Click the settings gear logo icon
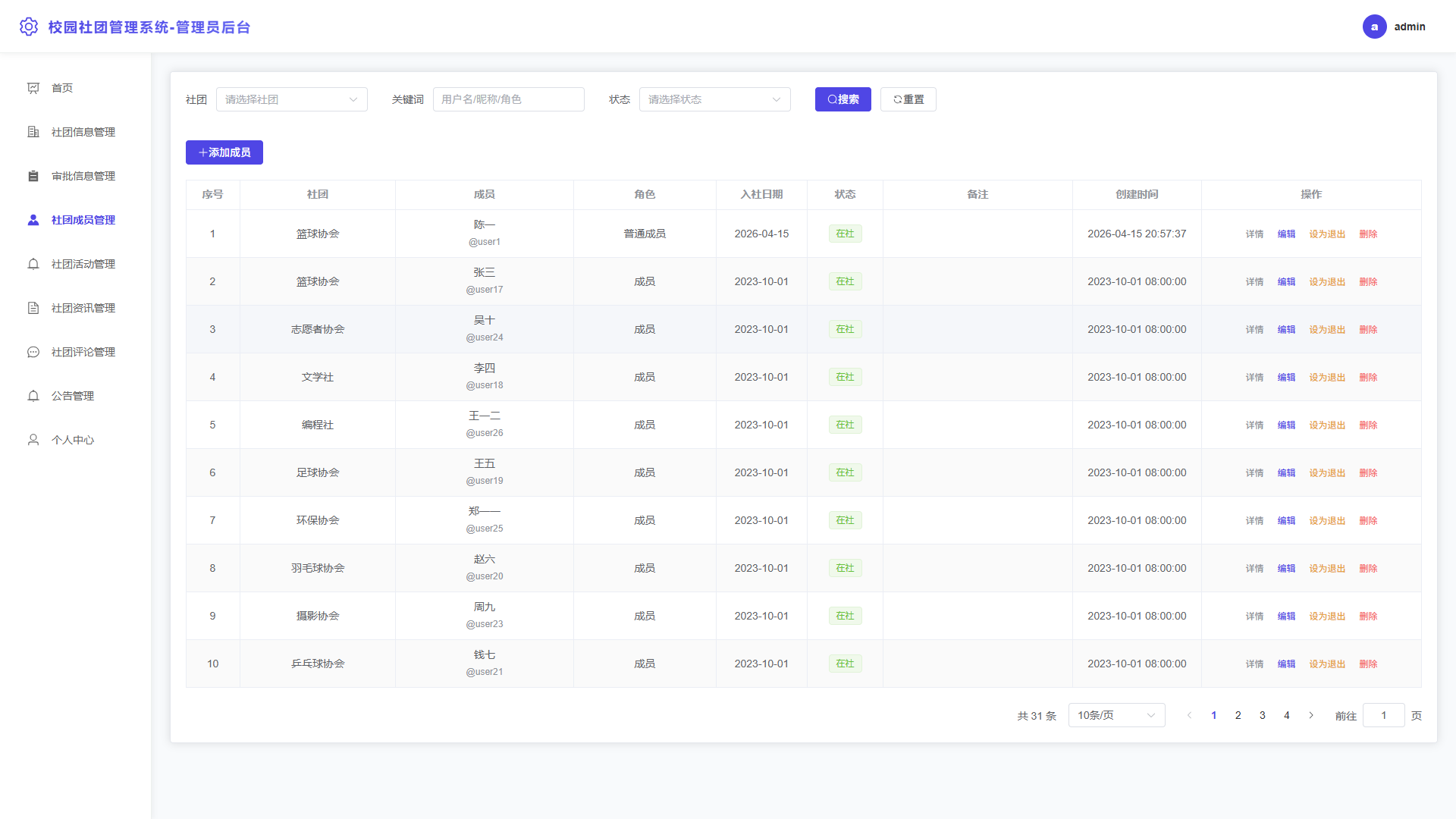 29,27
